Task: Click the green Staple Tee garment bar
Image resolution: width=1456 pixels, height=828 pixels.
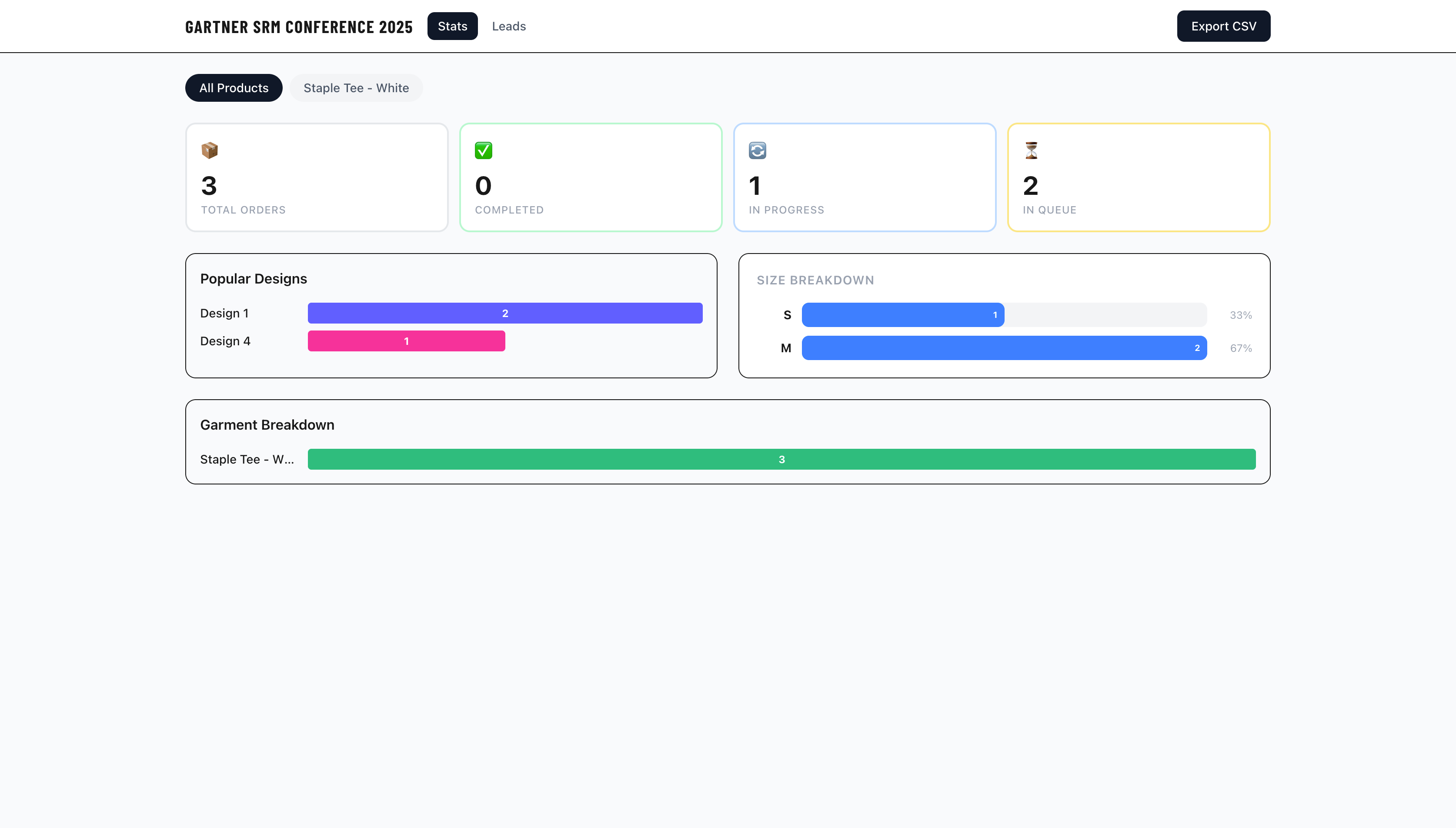Action: pyautogui.click(x=781, y=460)
